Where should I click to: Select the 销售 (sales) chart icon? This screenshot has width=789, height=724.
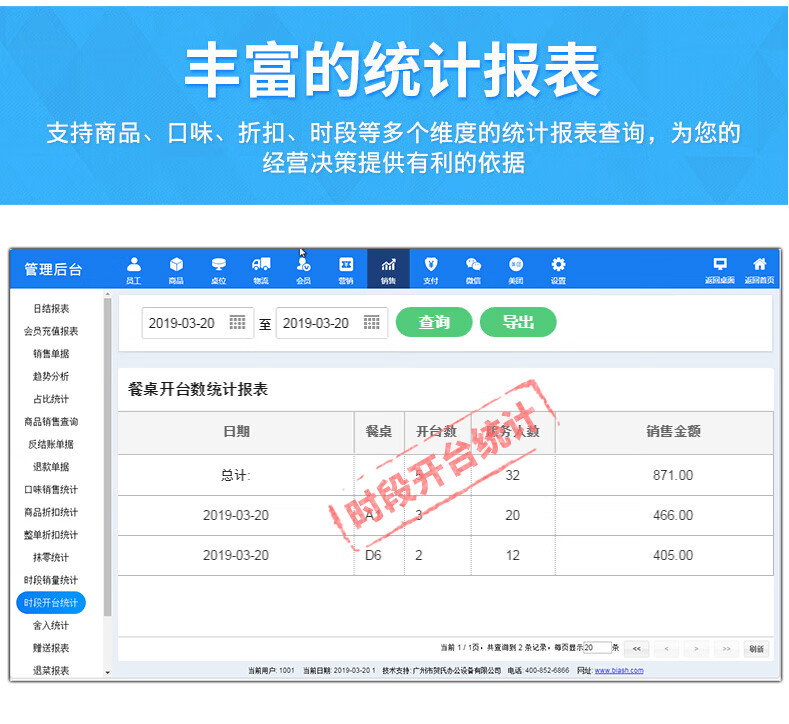click(x=388, y=269)
